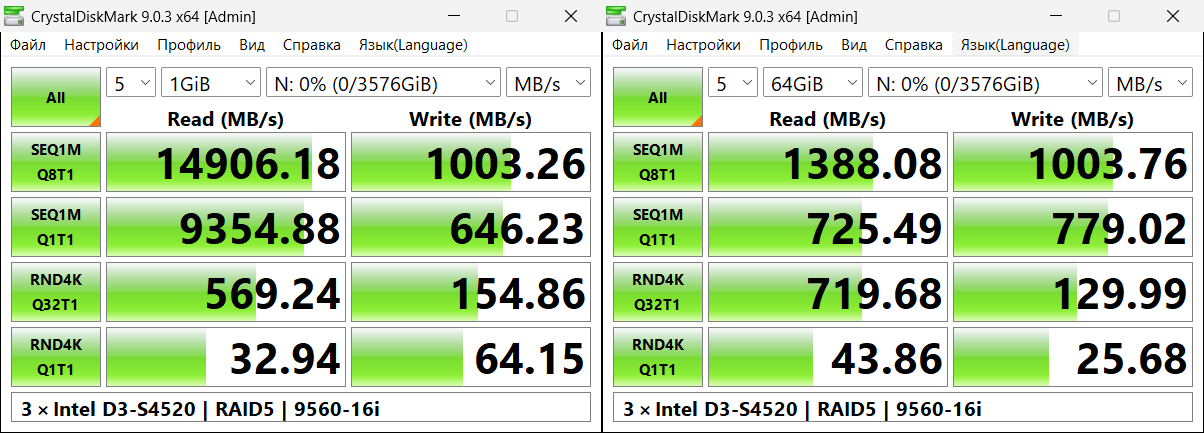
Task: Open Профиль menu in right window
Action: (791, 45)
